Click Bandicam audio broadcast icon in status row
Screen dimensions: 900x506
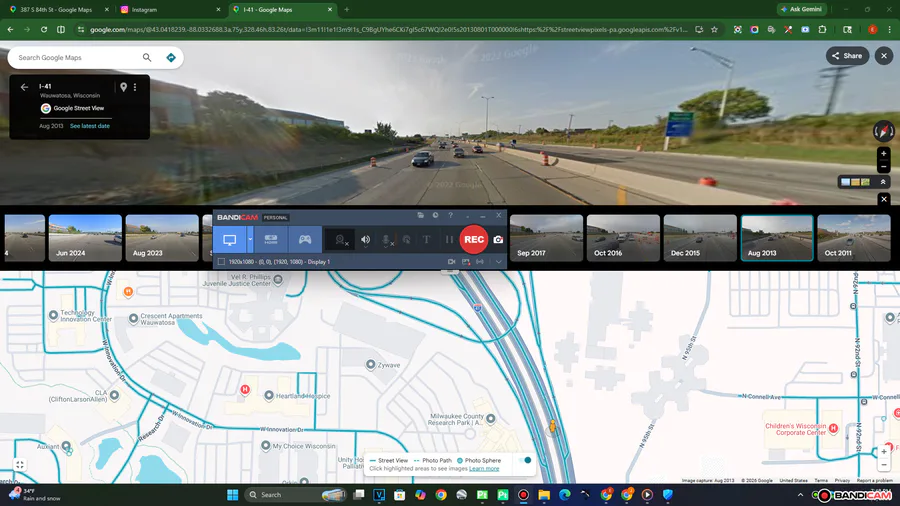pos(480,262)
